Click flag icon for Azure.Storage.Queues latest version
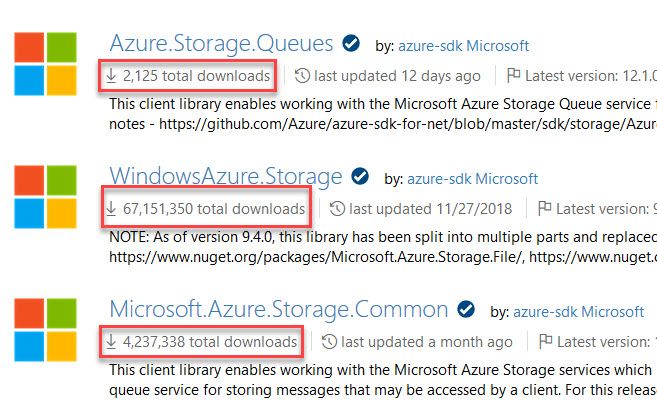This screenshot has width=657, height=408. pos(515,75)
